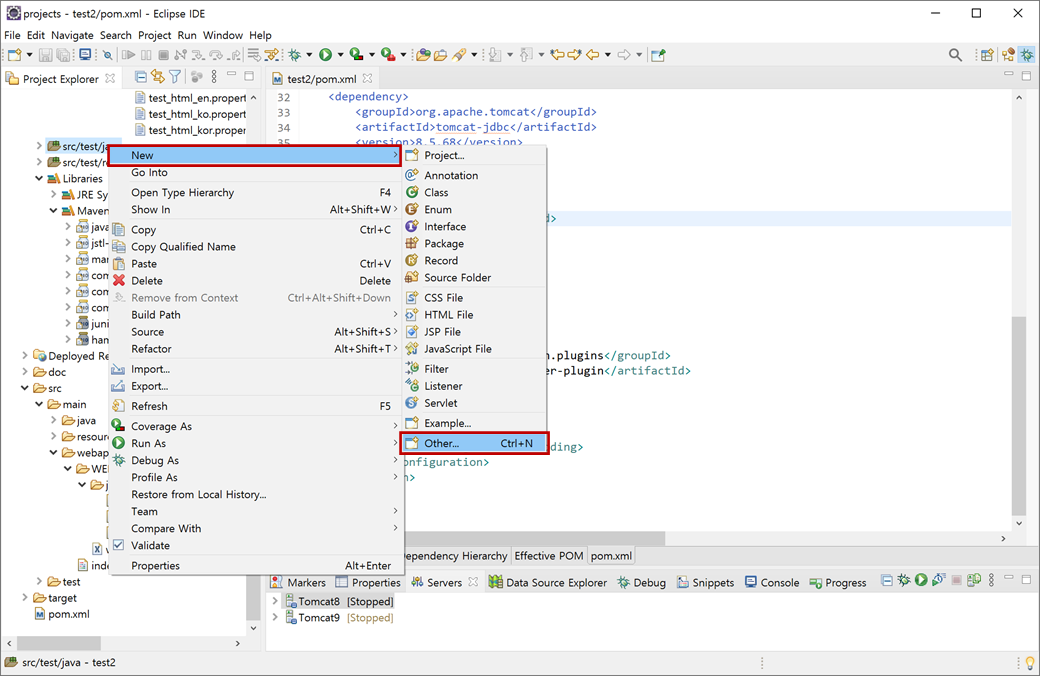
Task: Expand the doc folder node
Action: pyautogui.click(x=25, y=372)
